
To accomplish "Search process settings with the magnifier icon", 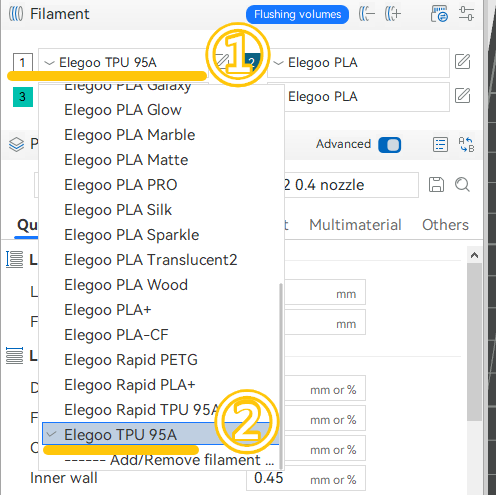I will point(462,185).
